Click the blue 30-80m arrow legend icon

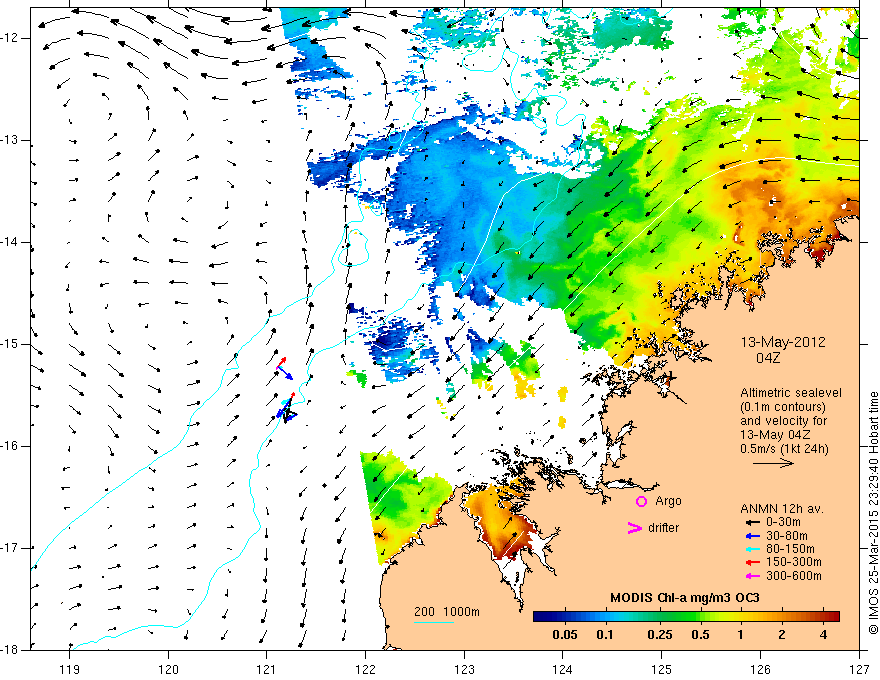[x=752, y=536]
